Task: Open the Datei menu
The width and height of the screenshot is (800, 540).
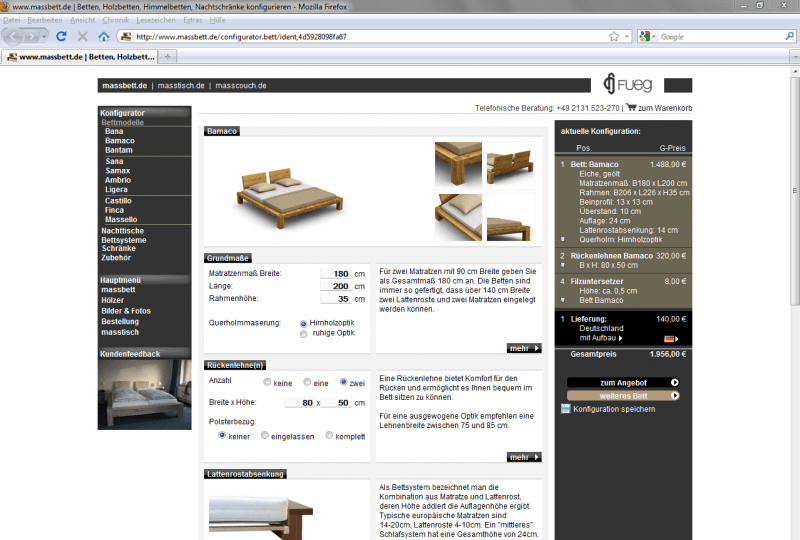Action: point(12,20)
